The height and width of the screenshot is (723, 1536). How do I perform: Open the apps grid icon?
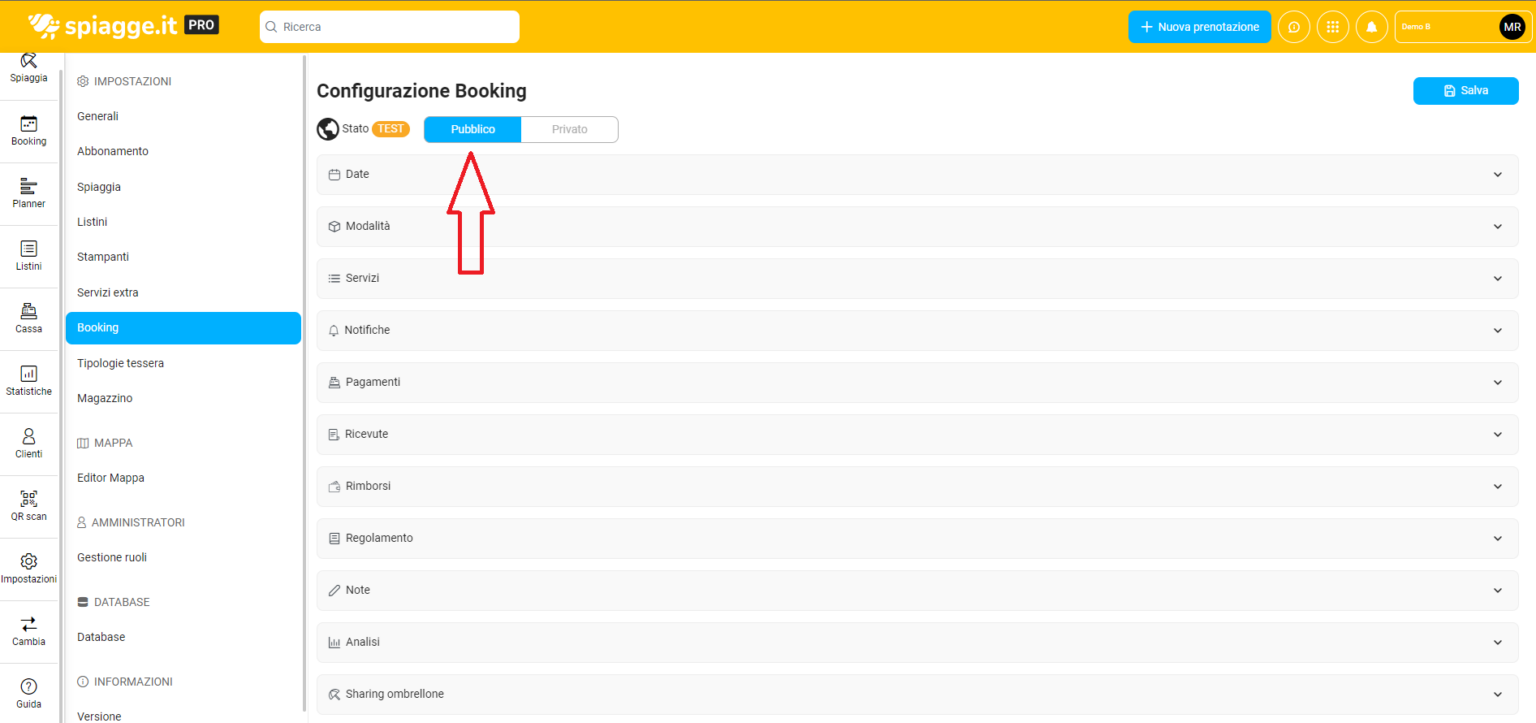[x=1332, y=27]
